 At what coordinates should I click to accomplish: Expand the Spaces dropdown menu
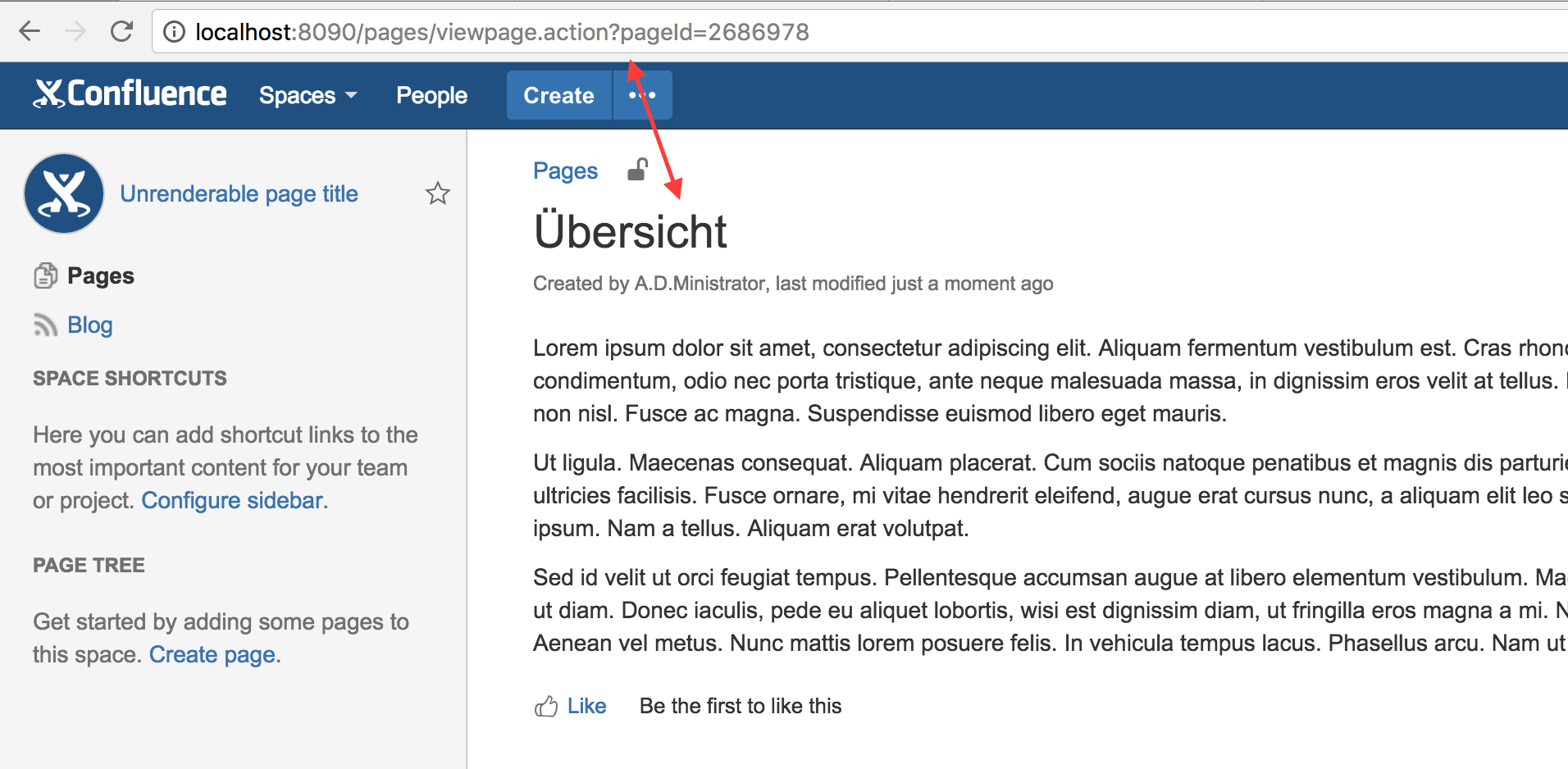(x=308, y=95)
